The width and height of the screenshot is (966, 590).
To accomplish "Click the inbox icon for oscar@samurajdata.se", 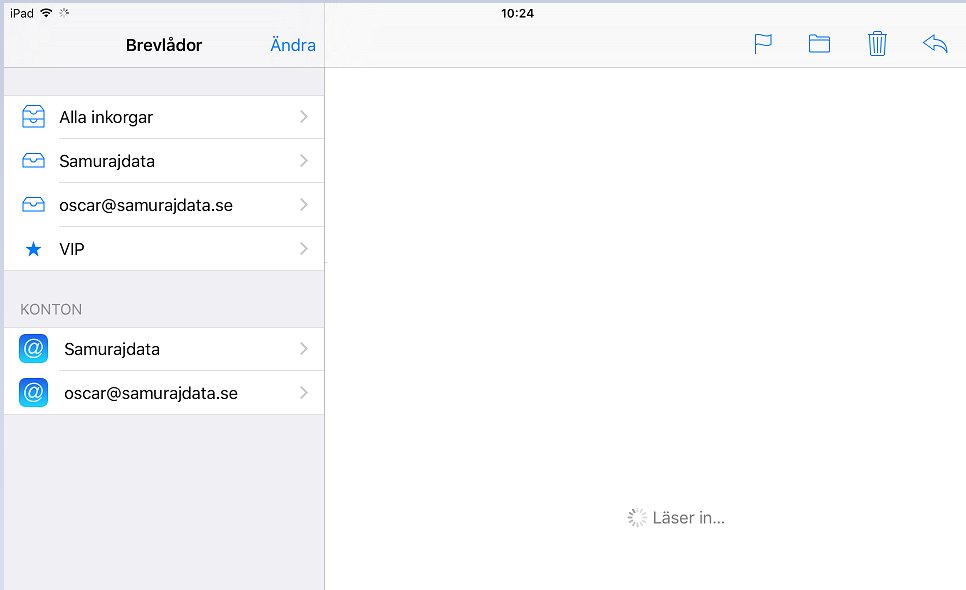I will (33, 204).
